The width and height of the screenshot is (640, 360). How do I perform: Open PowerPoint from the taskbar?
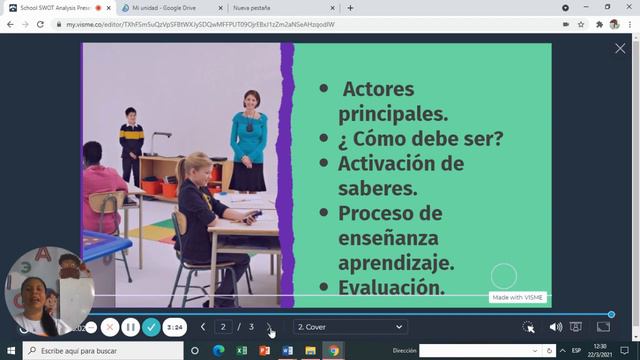click(x=264, y=351)
